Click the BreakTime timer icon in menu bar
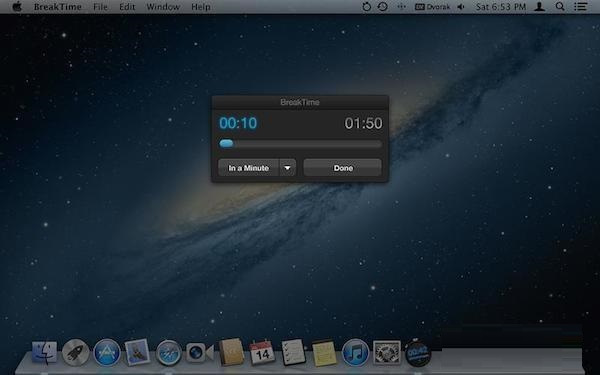The height and width of the screenshot is (375, 600). click(366, 7)
